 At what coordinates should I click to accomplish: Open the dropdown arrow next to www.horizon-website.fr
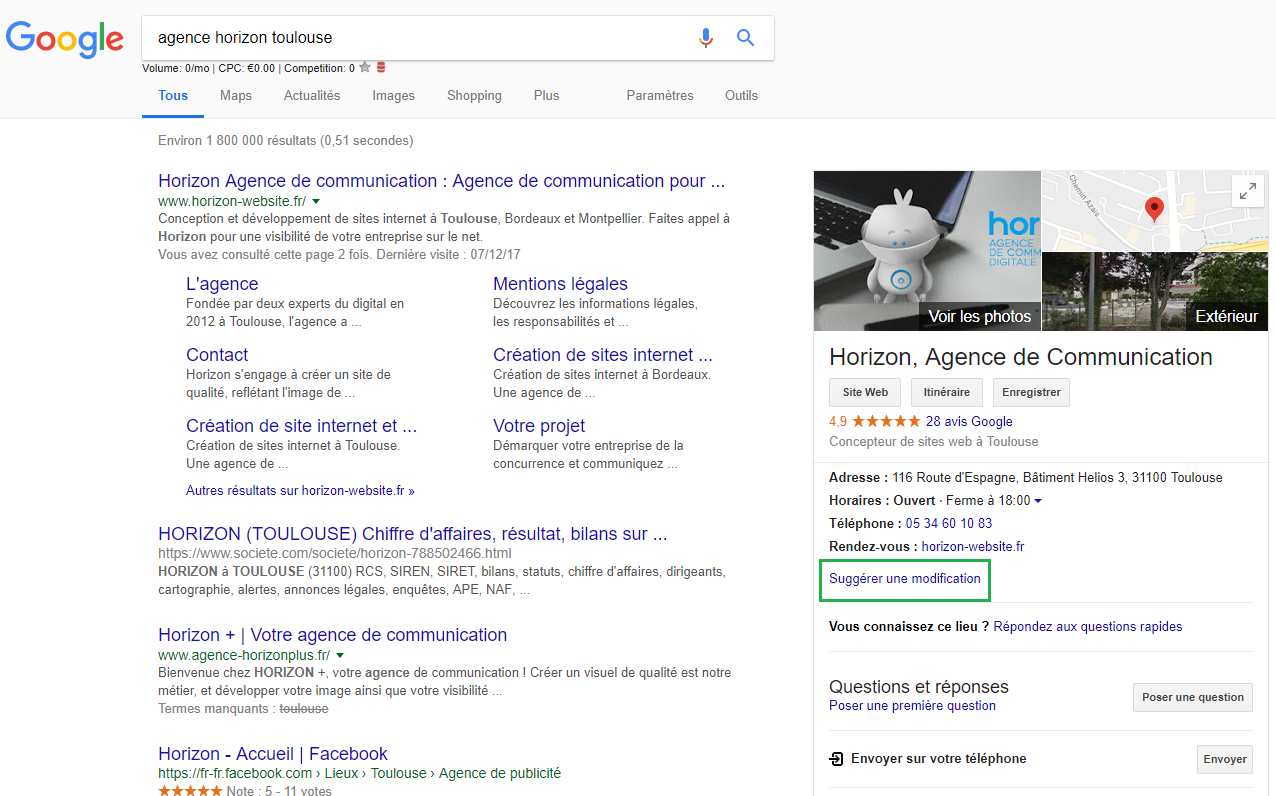click(x=315, y=200)
